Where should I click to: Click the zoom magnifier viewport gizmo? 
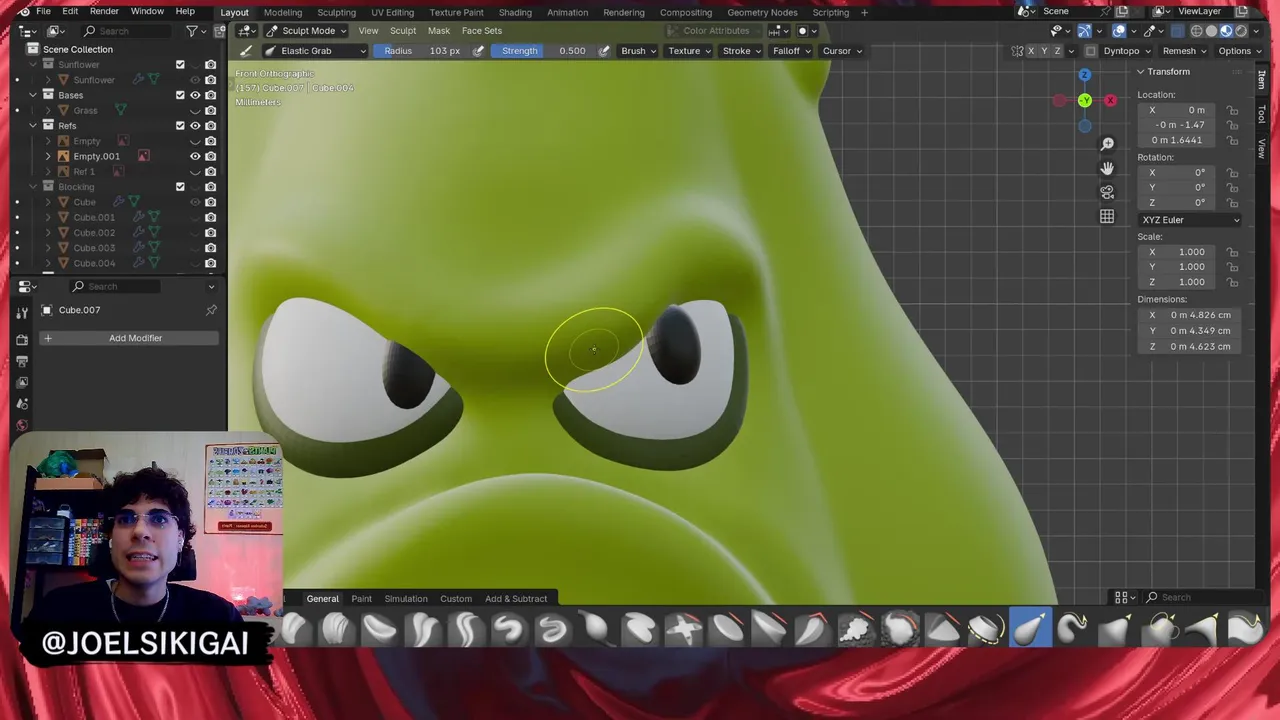1107,144
